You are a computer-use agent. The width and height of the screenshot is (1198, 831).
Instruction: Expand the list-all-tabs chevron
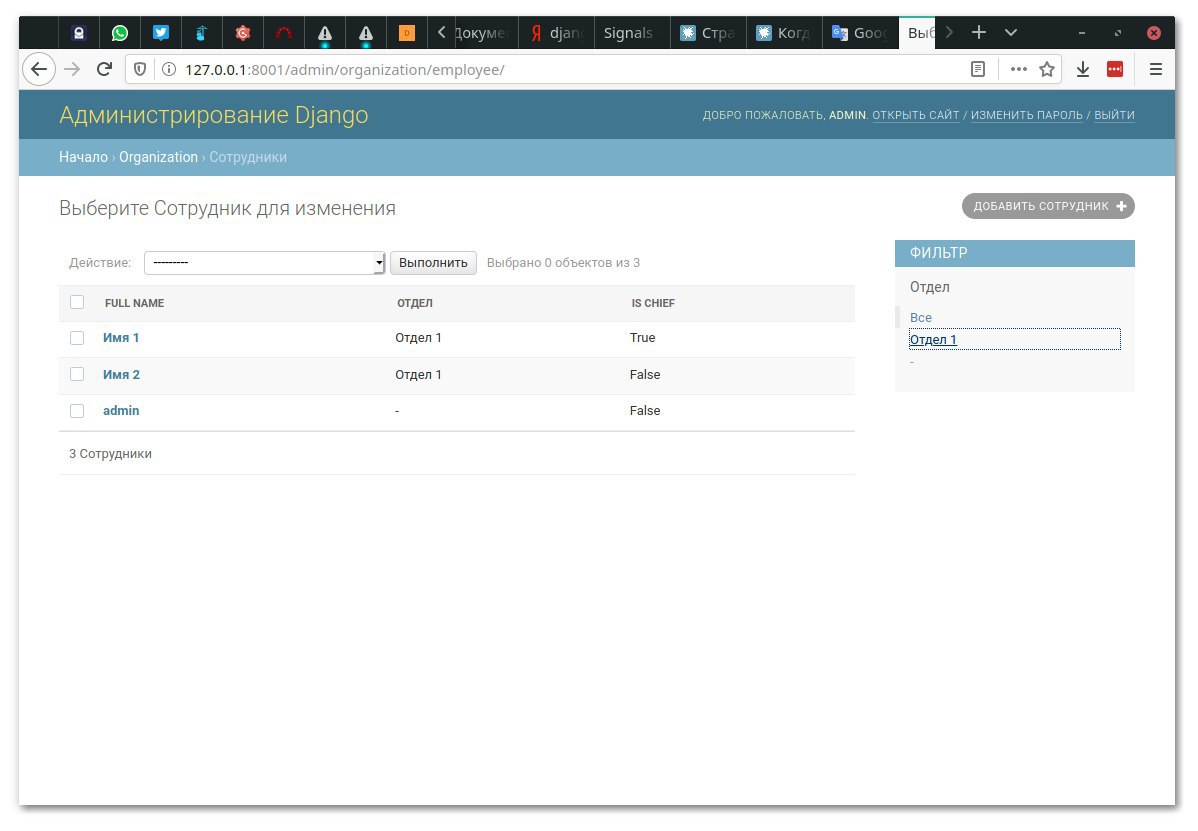1011,32
